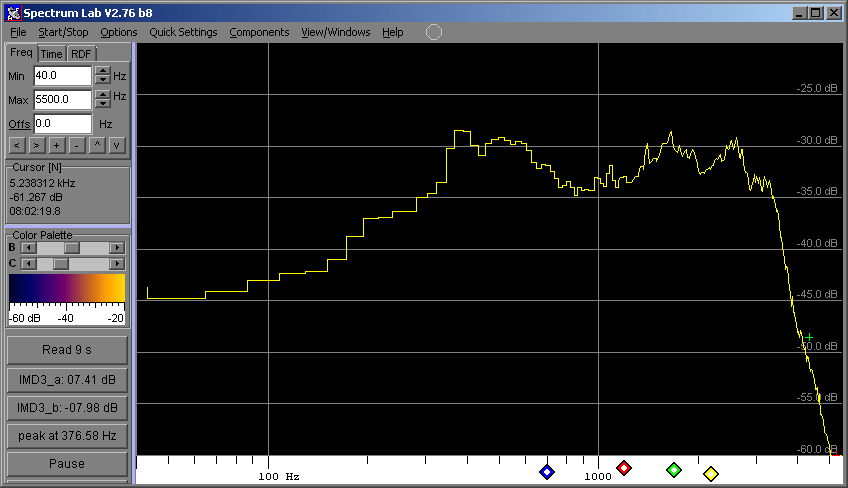
Task: Open the Quick Settings menu
Action: tap(183, 32)
